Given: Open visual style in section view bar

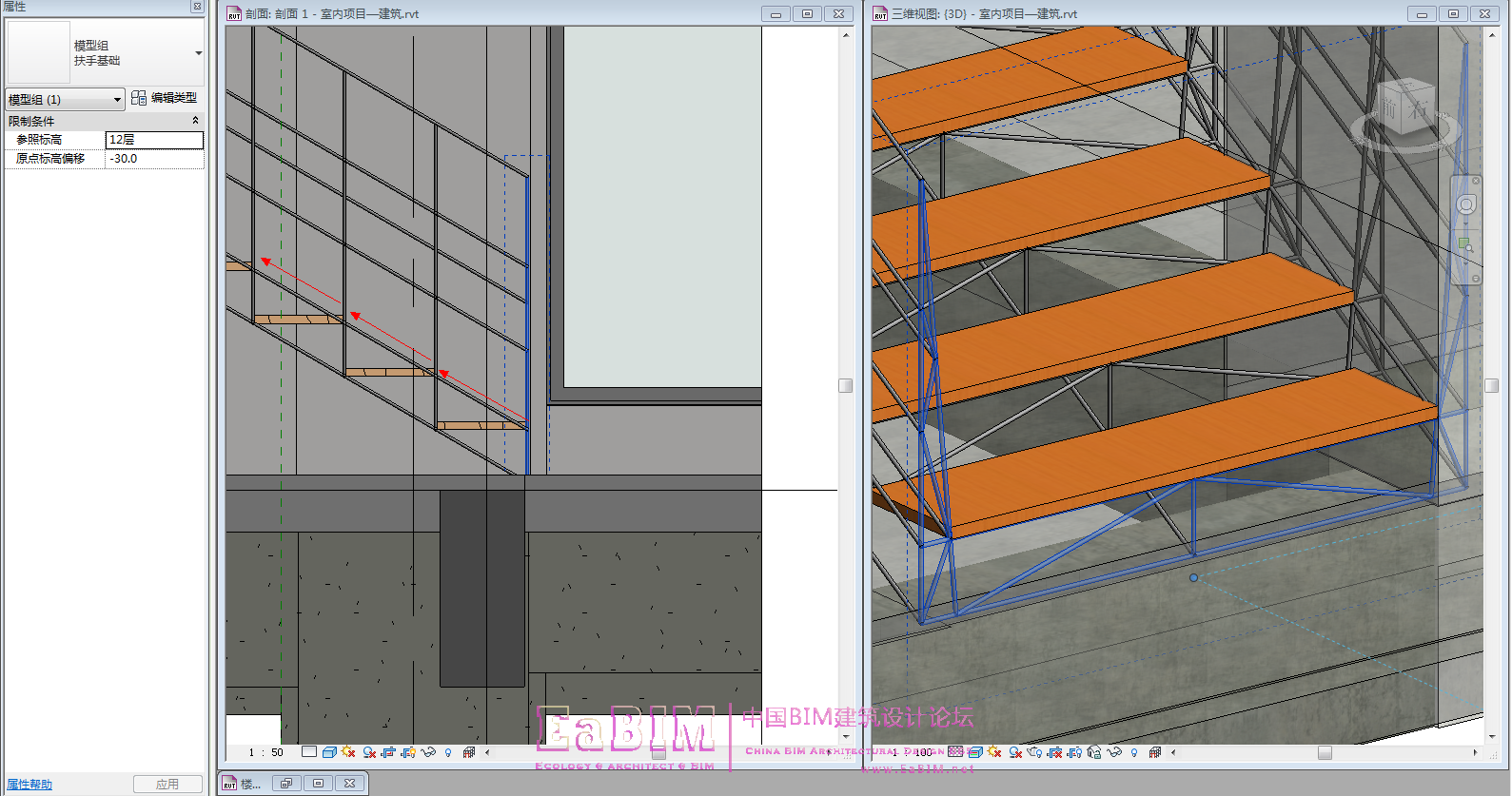Looking at the screenshot, I should pyautogui.click(x=329, y=752).
